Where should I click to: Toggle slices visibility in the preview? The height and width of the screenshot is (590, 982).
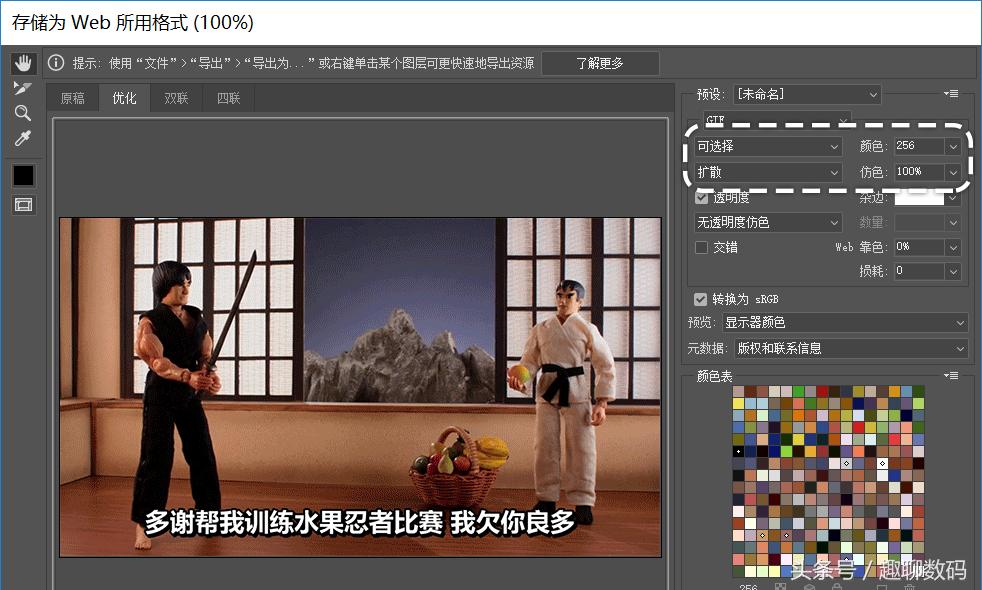(23, 204)
